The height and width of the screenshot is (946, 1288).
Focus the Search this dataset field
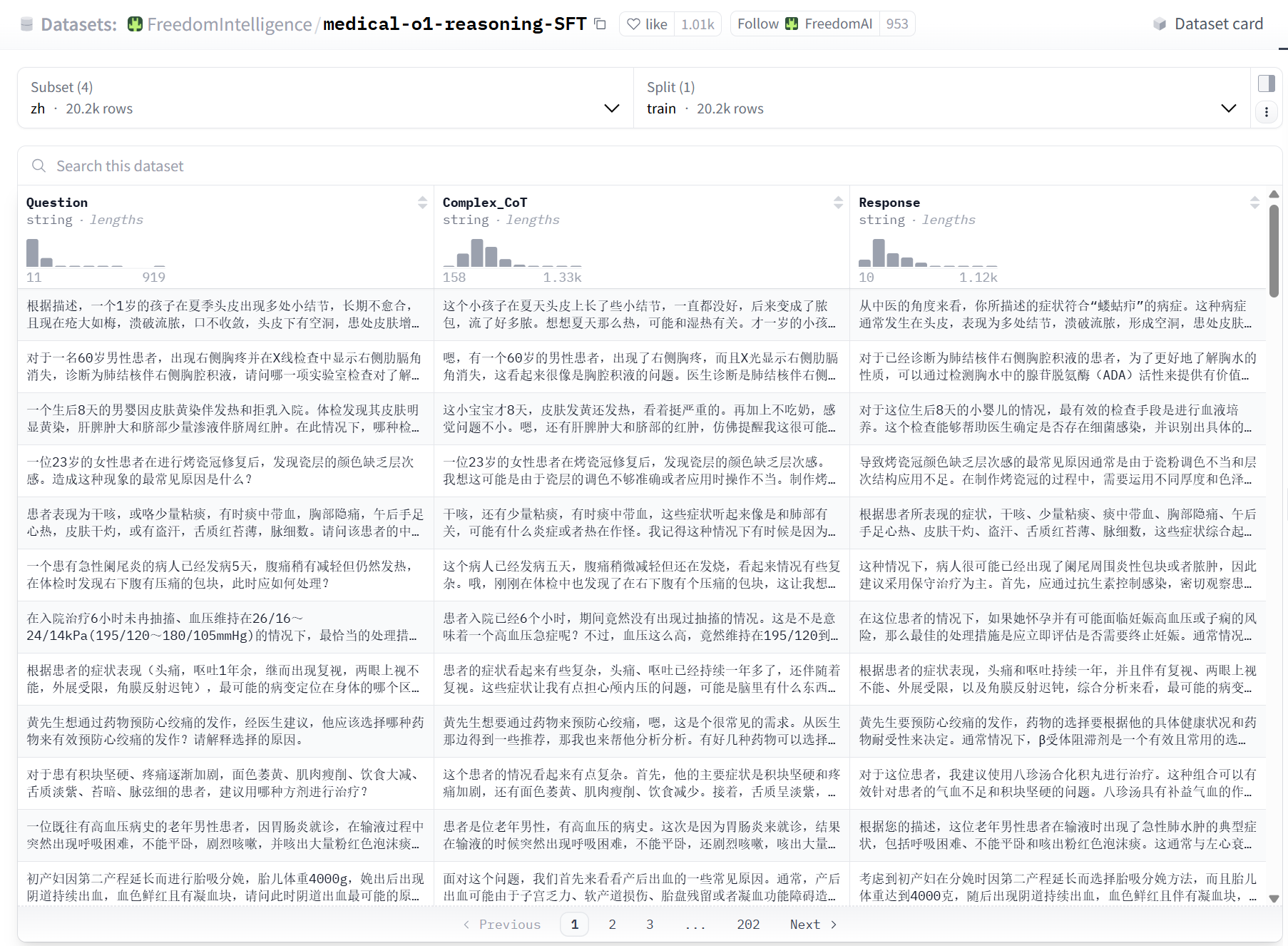pyautogui.click(x=650, y=166)
